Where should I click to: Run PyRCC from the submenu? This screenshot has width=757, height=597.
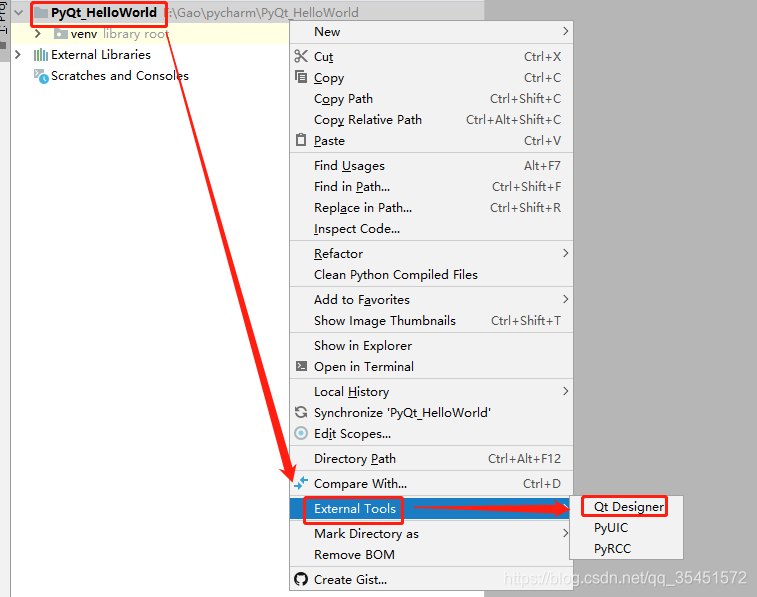[x=626, y=548]
